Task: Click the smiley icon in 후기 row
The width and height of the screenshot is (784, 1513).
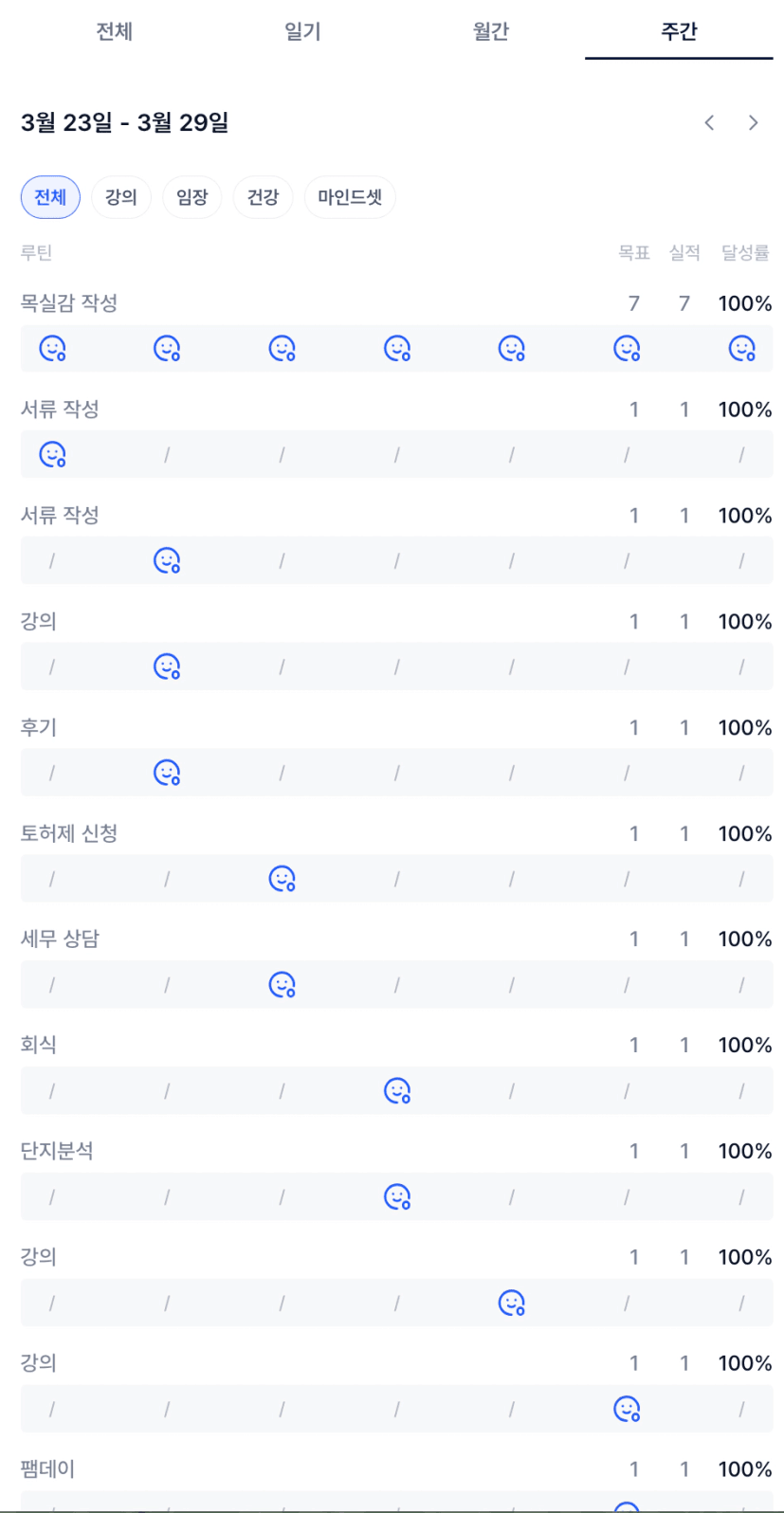Action: (x=167, y=773)
